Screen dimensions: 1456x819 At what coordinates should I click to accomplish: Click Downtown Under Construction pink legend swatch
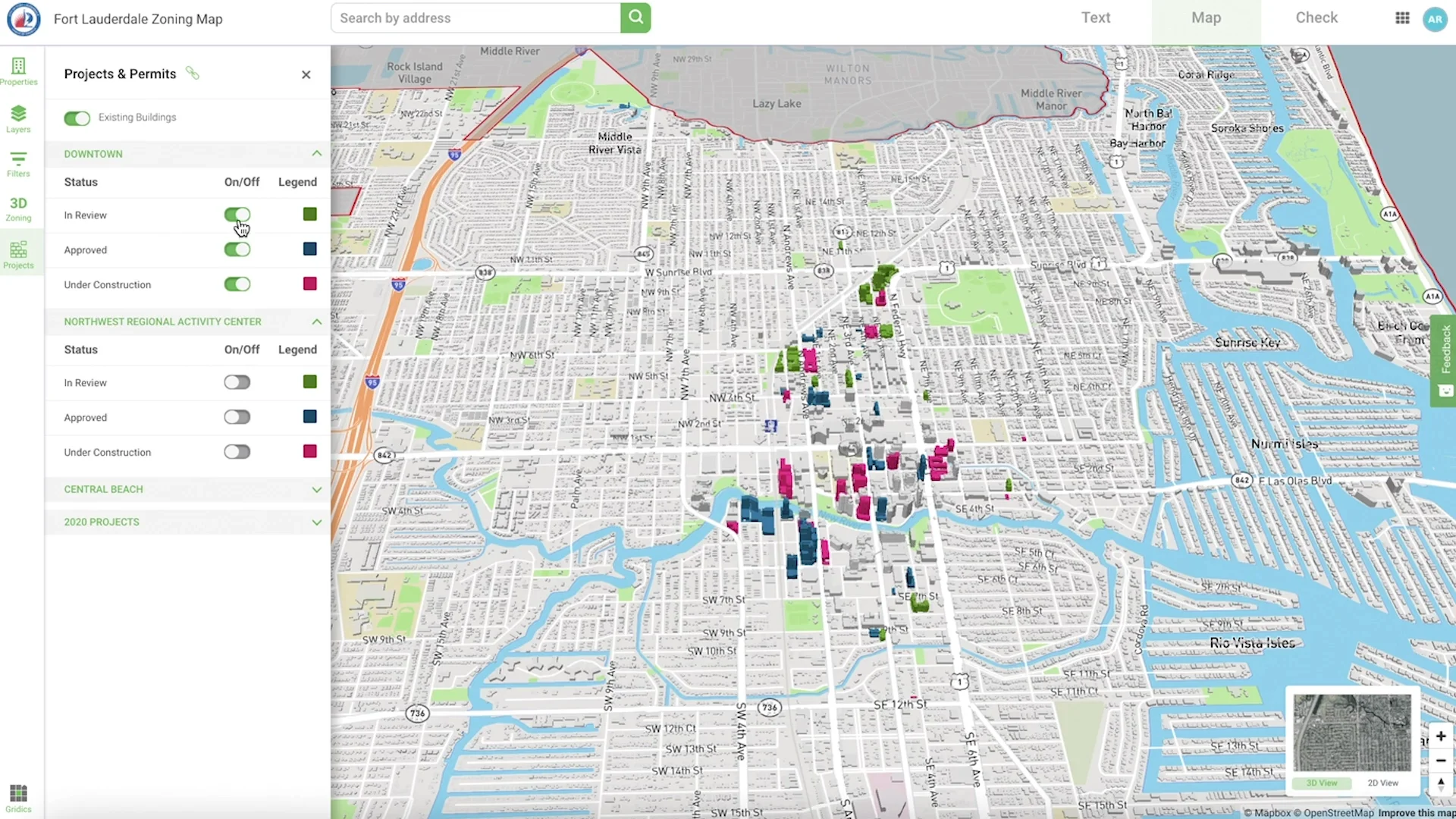tap(309, 284)
